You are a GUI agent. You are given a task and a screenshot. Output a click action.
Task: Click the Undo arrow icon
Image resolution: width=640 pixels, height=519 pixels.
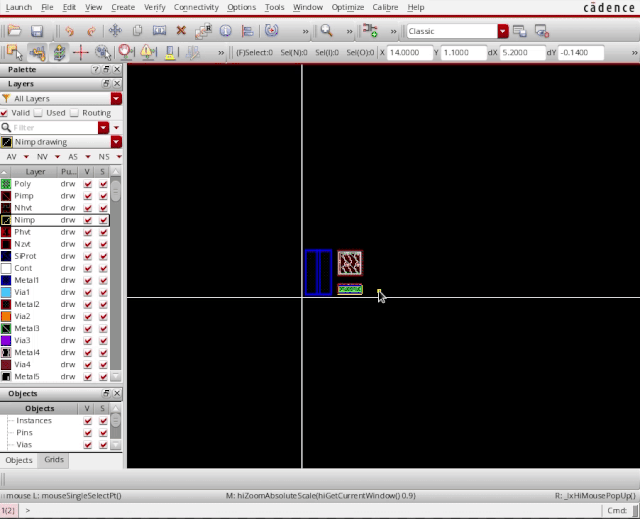pos(69,31)
